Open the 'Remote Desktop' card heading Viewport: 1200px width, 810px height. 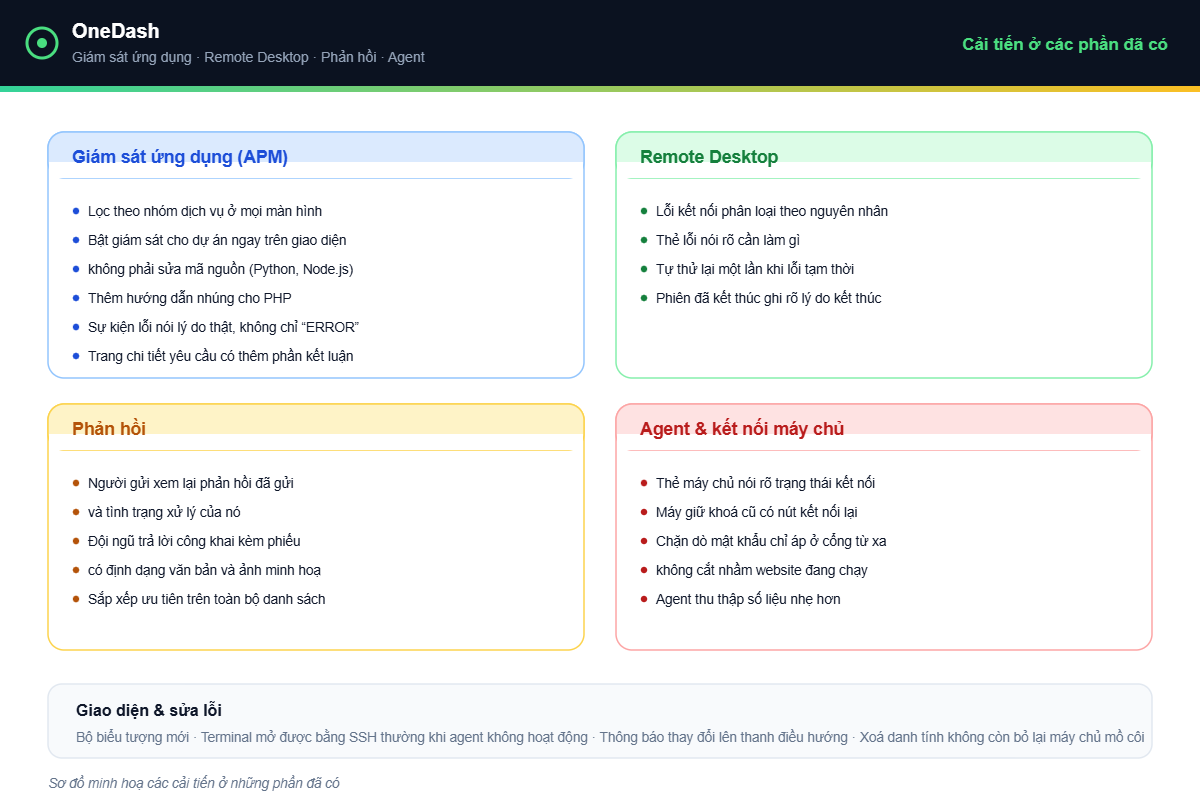(x=709, y=156)
